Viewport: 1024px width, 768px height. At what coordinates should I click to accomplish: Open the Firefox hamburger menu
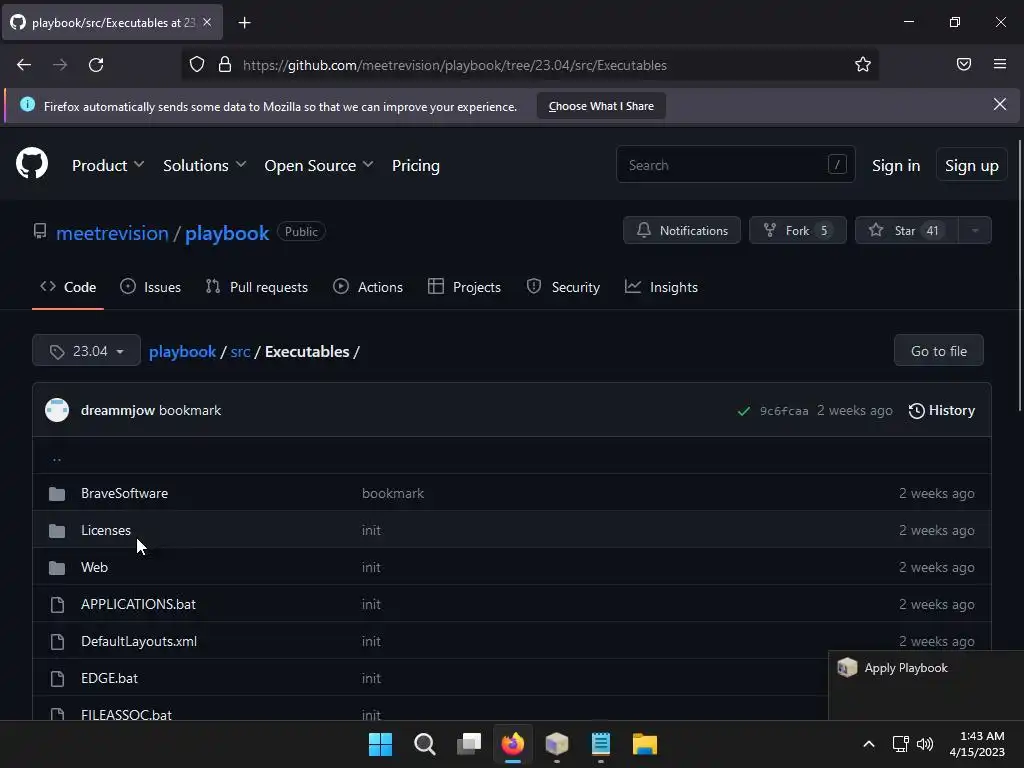click(1000, 64)
